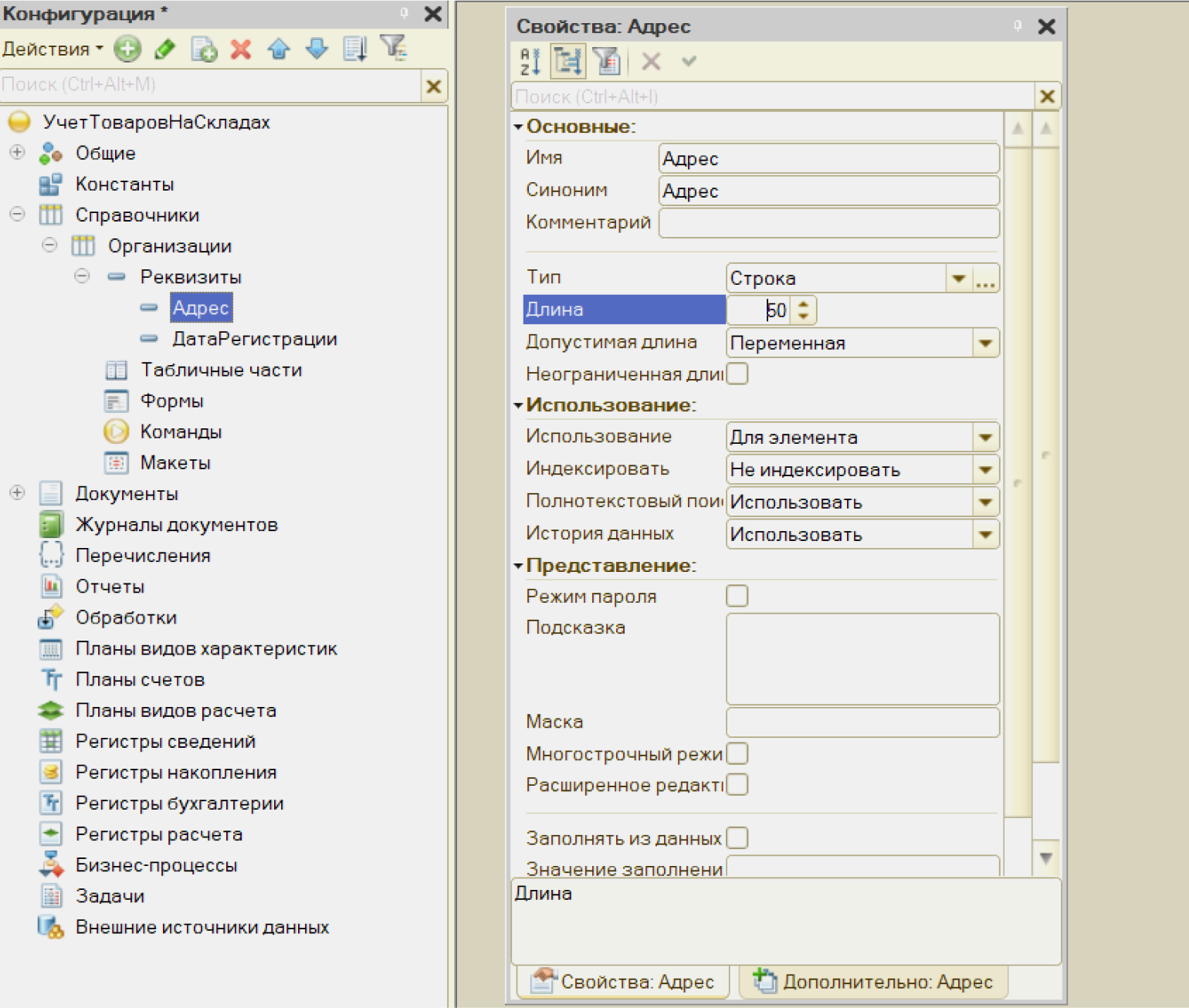This screenshot has height=1008, width=1189.
Task: Enable the Неограниченная длина checkbox
Action: pos(737,374)
